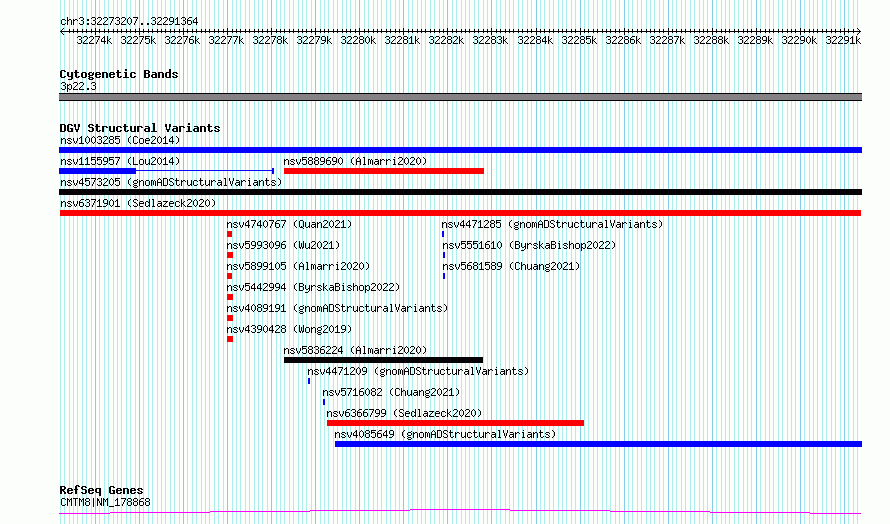Screen dimensions: 890x524
Task: Open nsv5442994 (ByrskaBishop2022) label
Action: [x=313, y=287]
